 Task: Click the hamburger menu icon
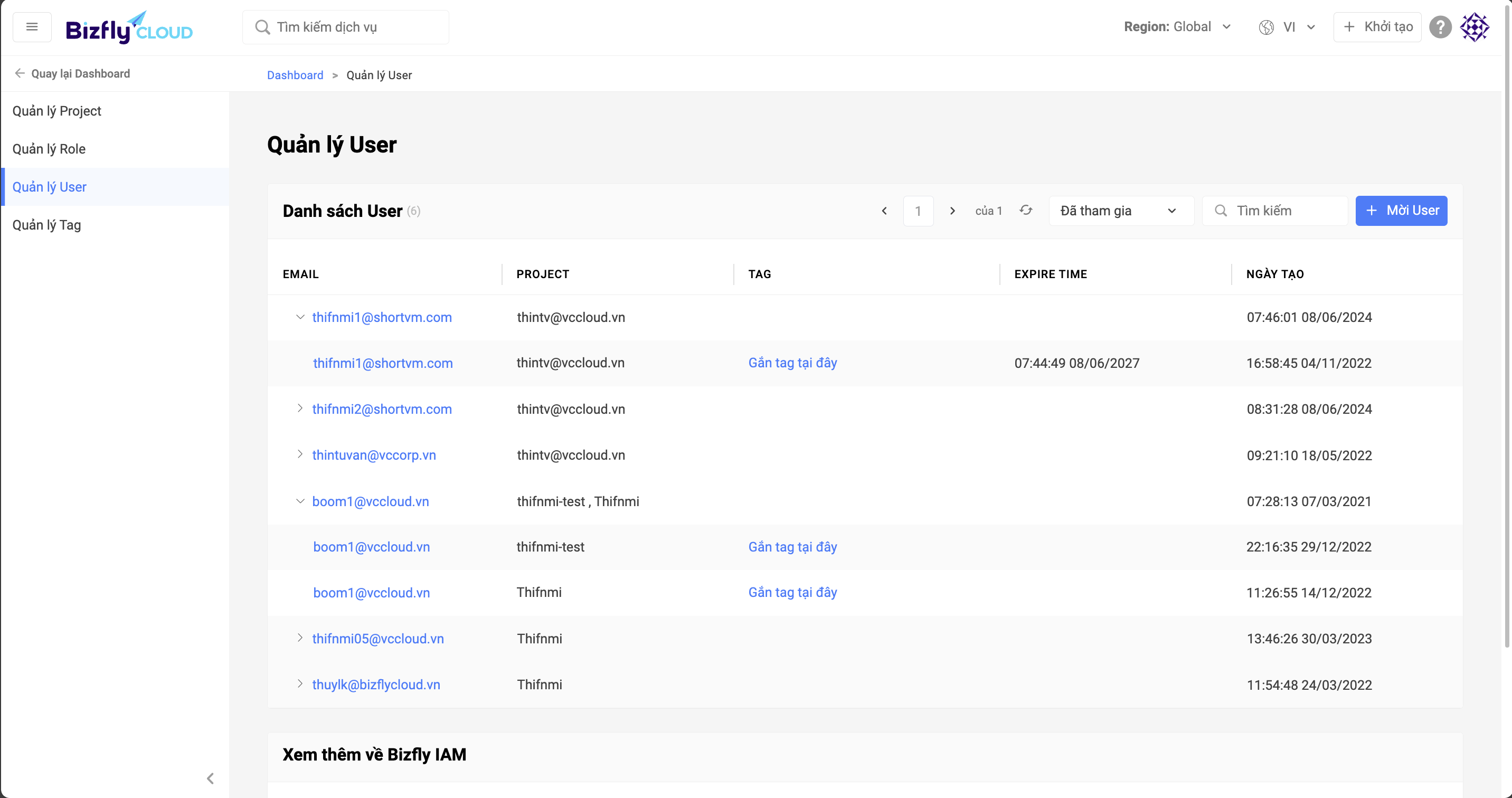tap(32, 27)
